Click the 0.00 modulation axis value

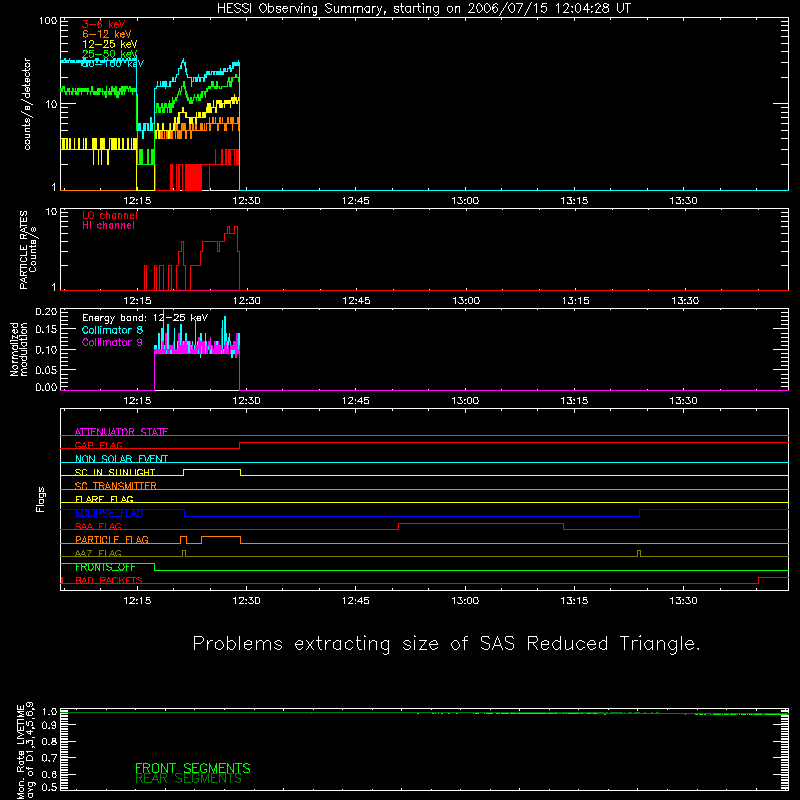point(46,387)
